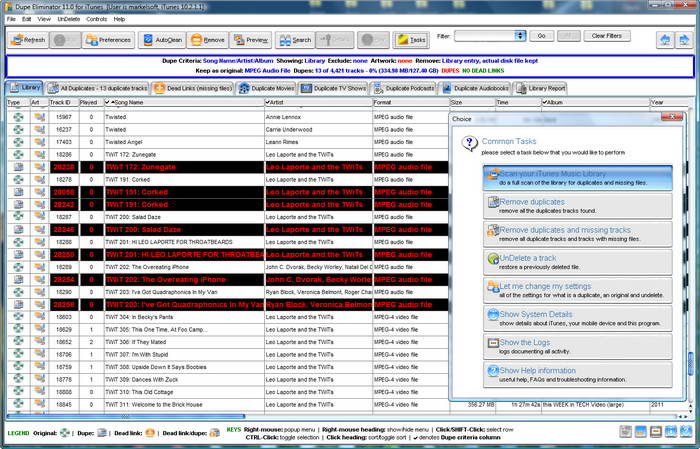Open the Help menu
Image resolution: width=700 pixels, height=449 pixels.
click(x=119, y=19)
